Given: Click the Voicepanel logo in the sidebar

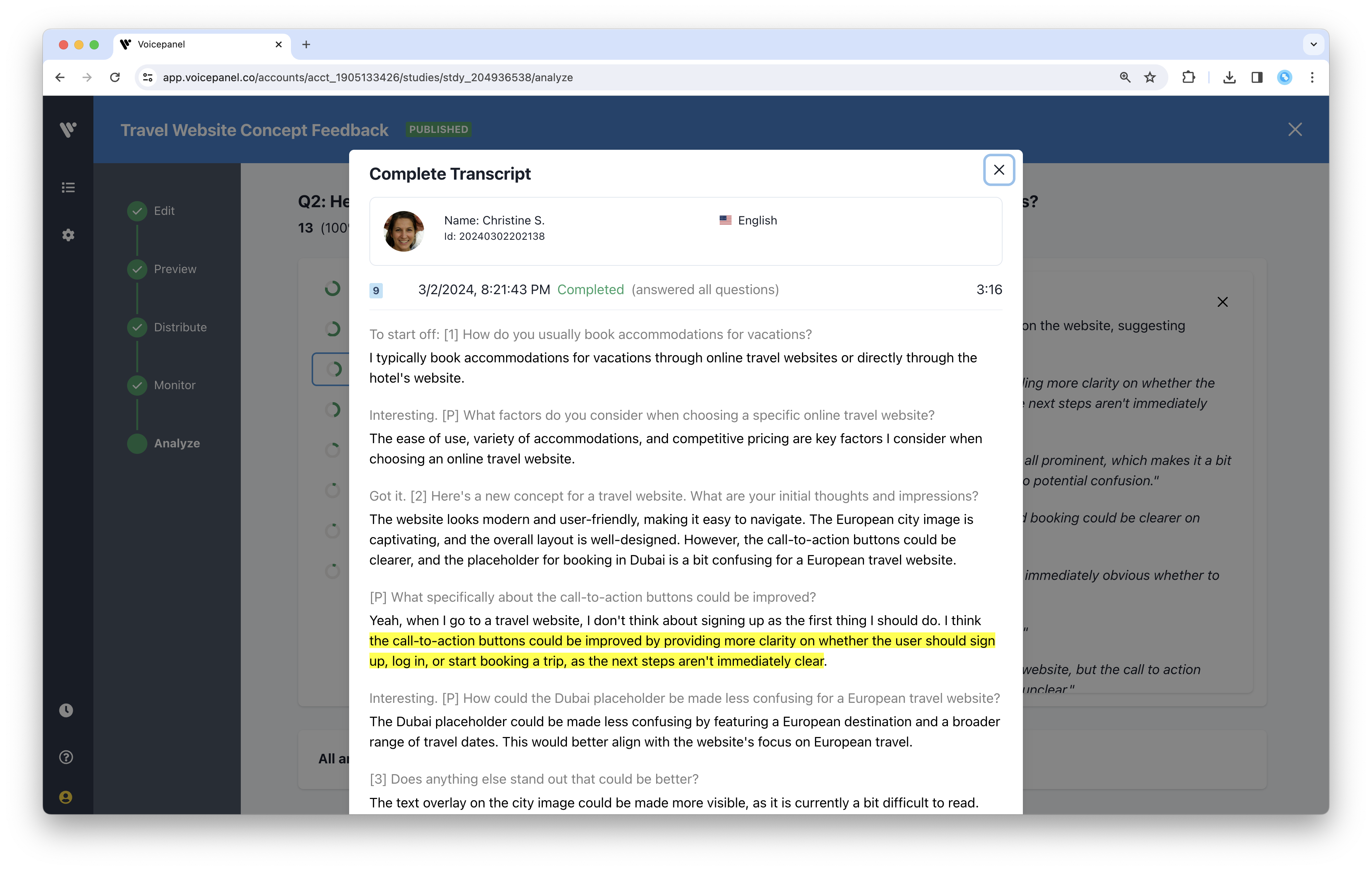Looking at the screenshot, I should click(x=68, y=129).
